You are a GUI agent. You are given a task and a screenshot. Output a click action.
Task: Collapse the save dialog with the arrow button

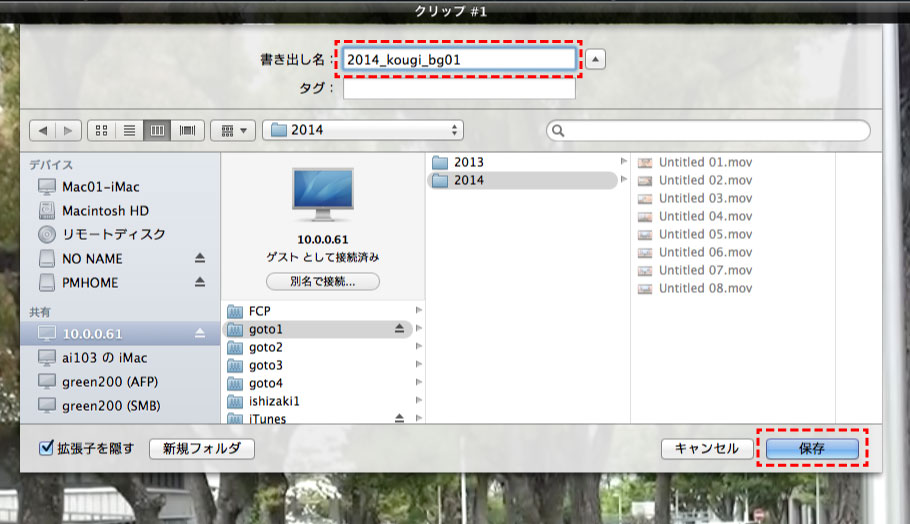[x=595, y=59]
